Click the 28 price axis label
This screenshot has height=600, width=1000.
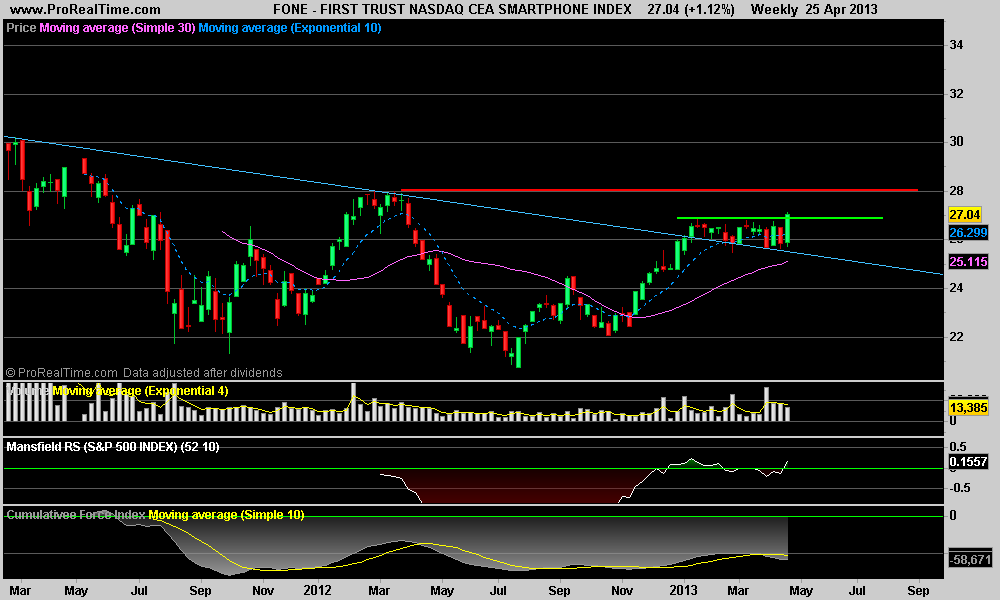[956, 191]
